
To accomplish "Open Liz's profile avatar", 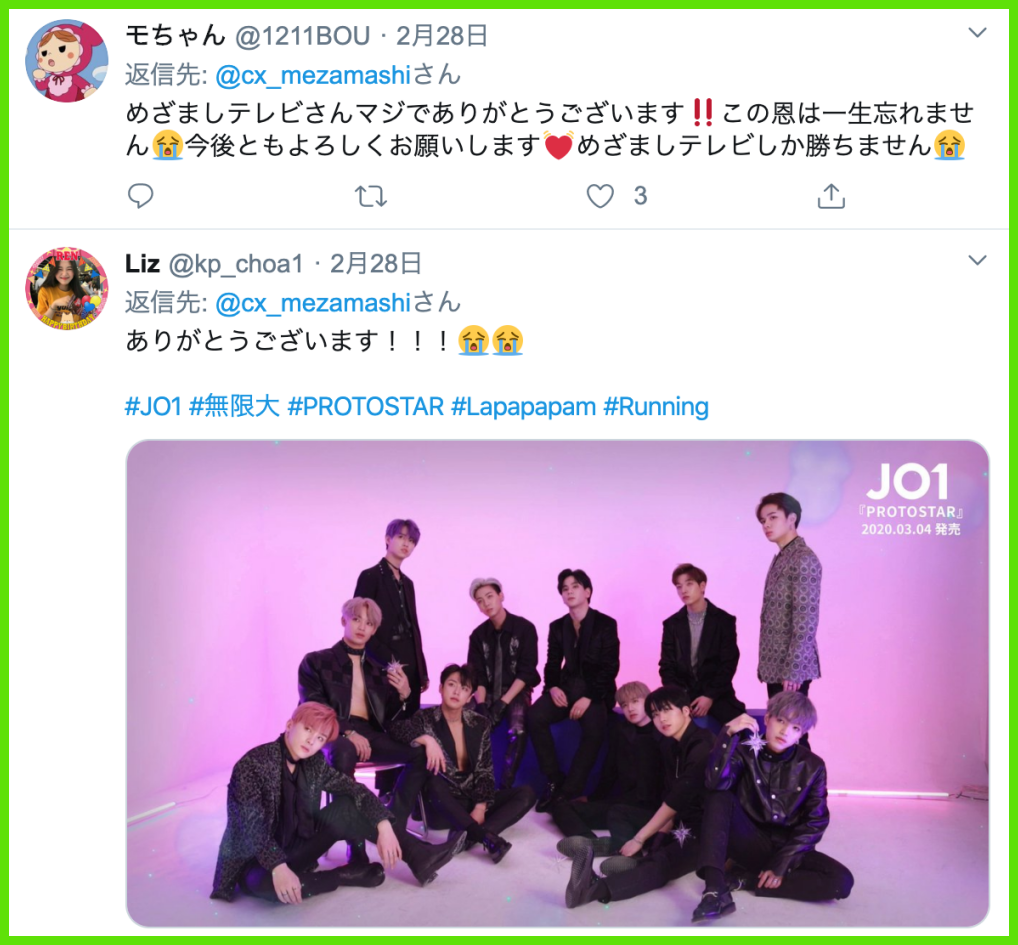I will (67, 288).
